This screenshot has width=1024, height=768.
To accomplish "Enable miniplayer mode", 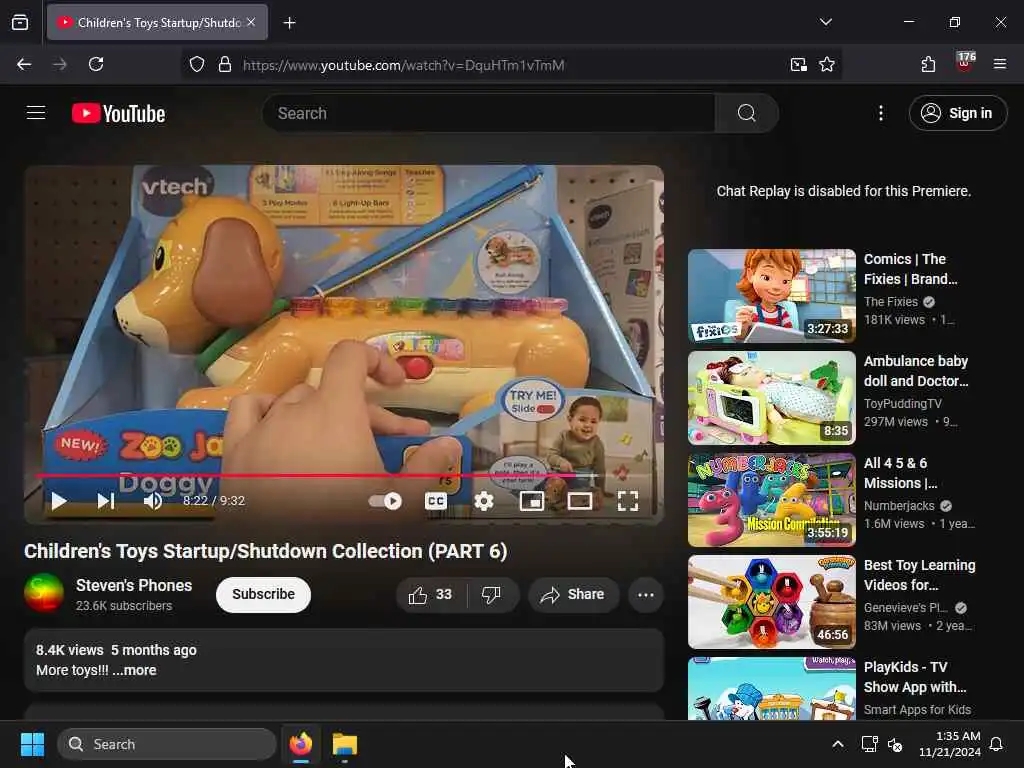I will click(x=532, y=501).
